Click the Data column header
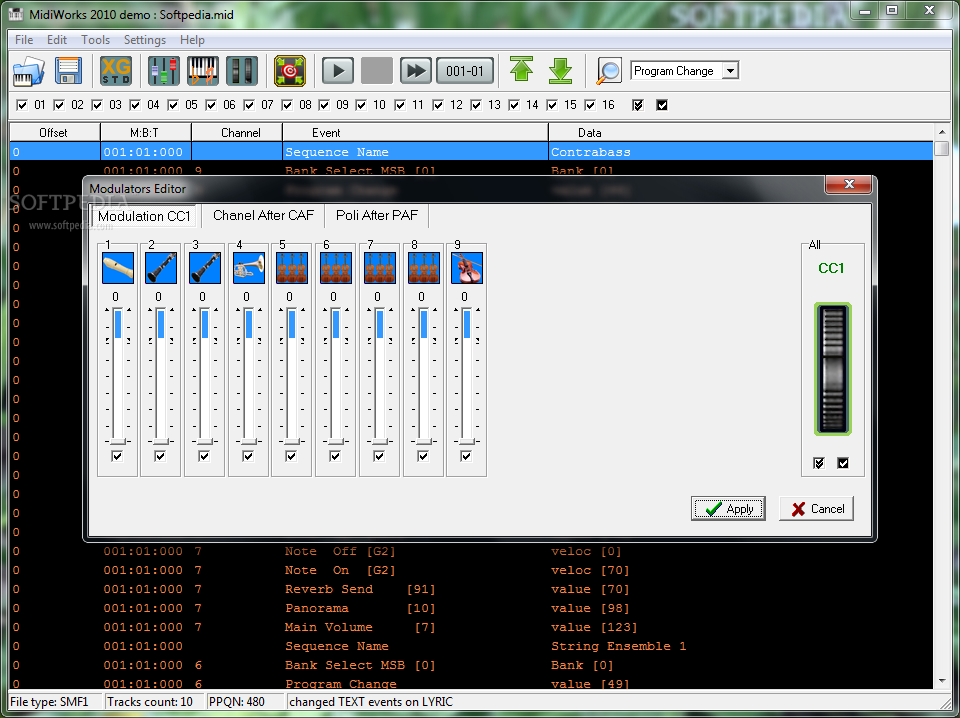This screenshot has height=718, width=960. [741, 133]
